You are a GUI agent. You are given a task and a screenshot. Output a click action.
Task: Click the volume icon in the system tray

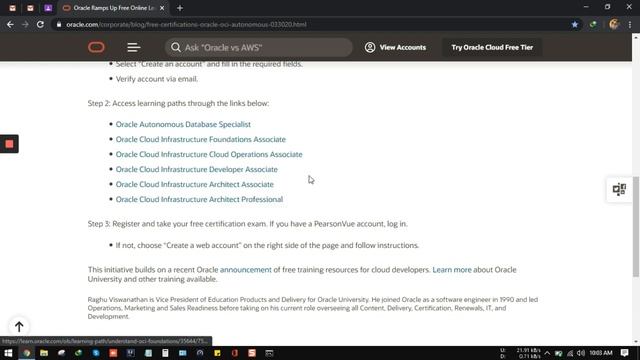tap(580, 353)
